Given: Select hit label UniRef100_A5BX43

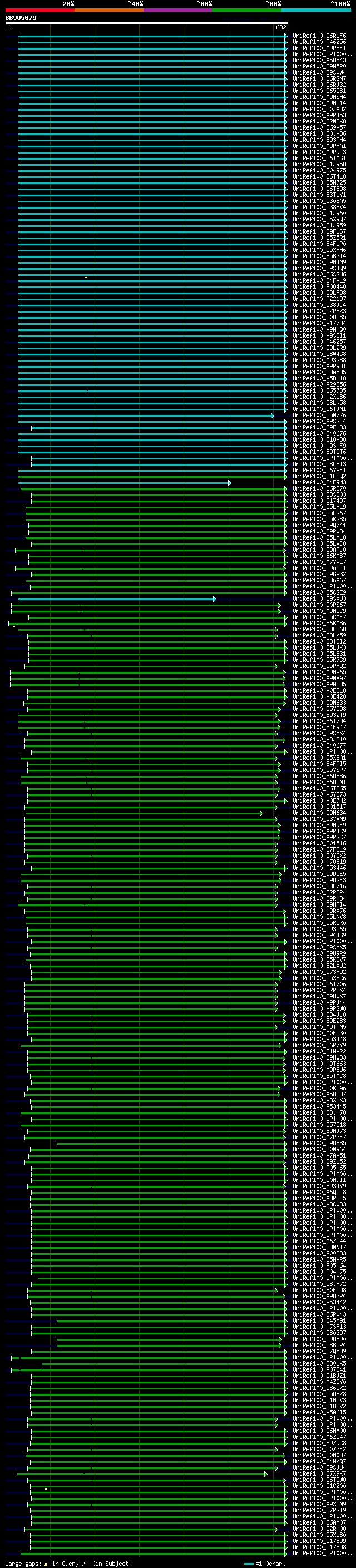Looking at the screenshot, I should (319, 60).
